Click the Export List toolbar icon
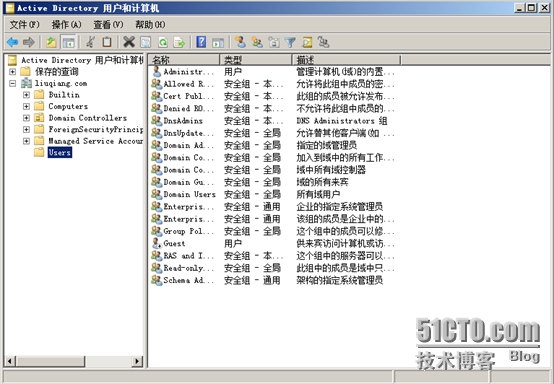 (179, 42)
